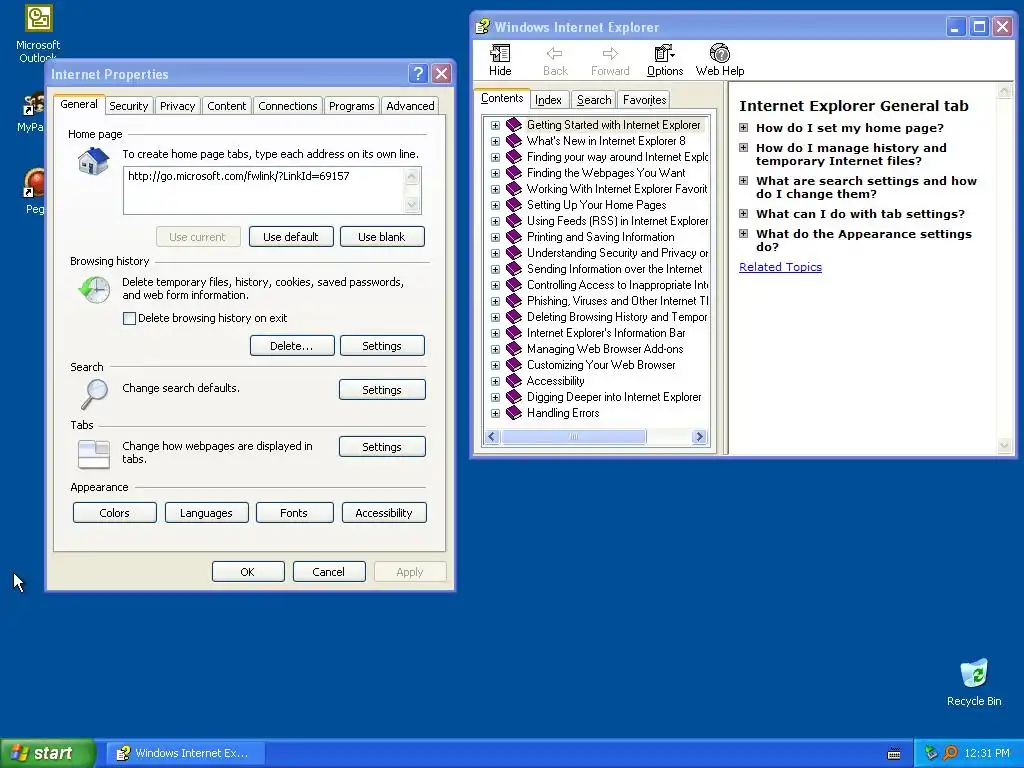Select Working With Internet Explorer Favorites topic
Screen dimensions: 1024x768
coord(616,189)
